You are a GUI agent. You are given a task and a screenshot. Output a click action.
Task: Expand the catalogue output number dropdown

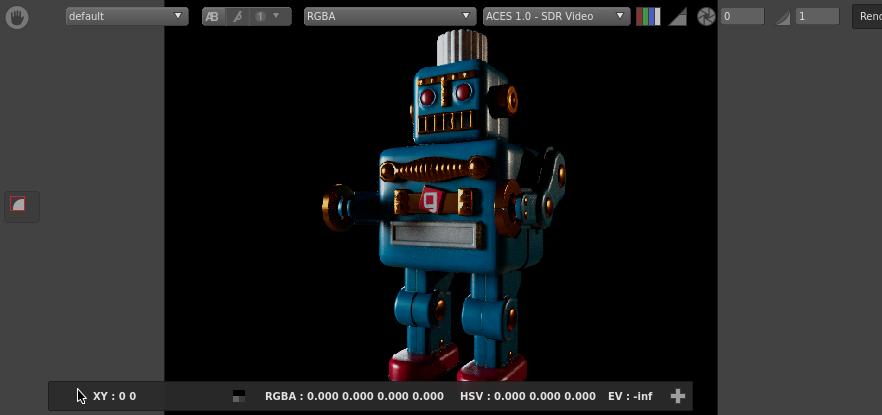click(267, 17)
